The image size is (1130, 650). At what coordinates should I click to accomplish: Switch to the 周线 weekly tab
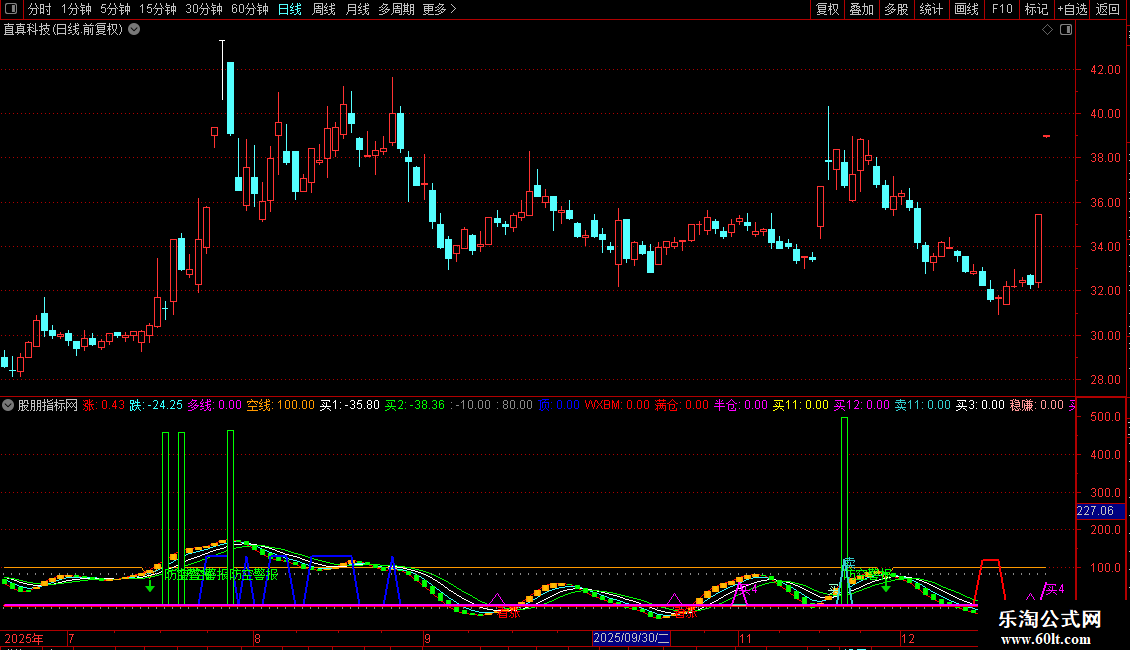(323, 9)
